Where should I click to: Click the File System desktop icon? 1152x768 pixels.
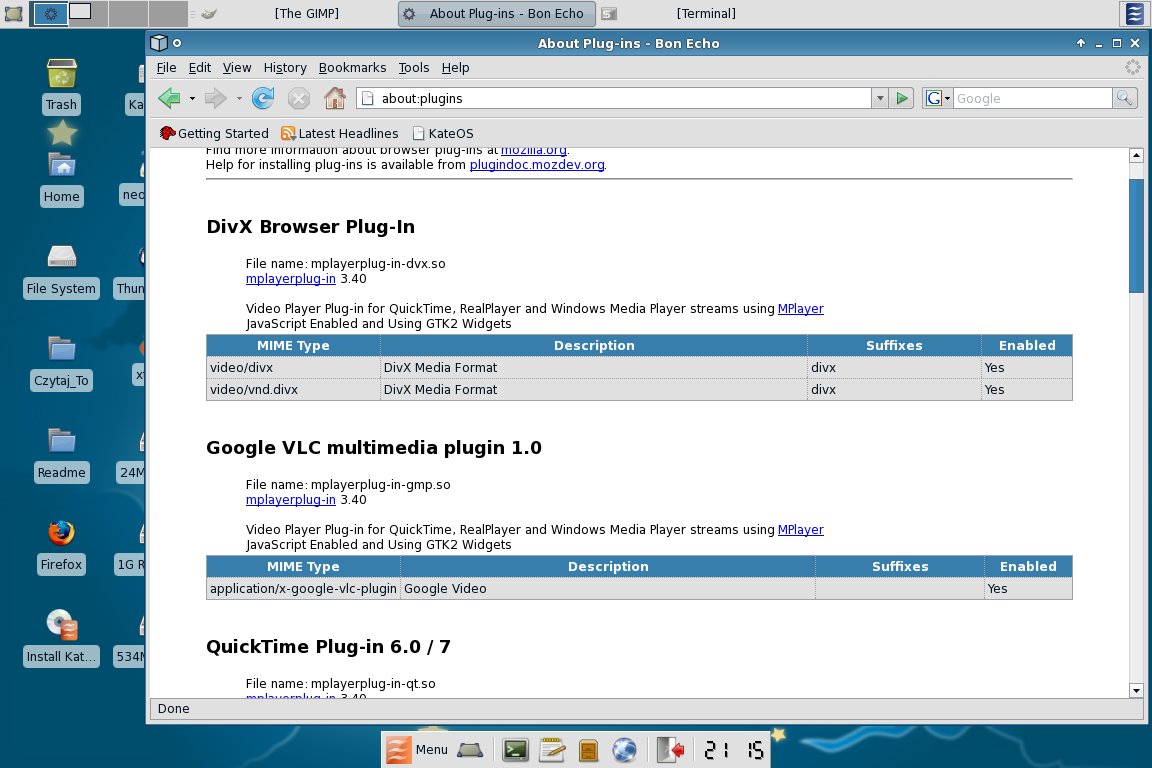[x=61, y=270]
